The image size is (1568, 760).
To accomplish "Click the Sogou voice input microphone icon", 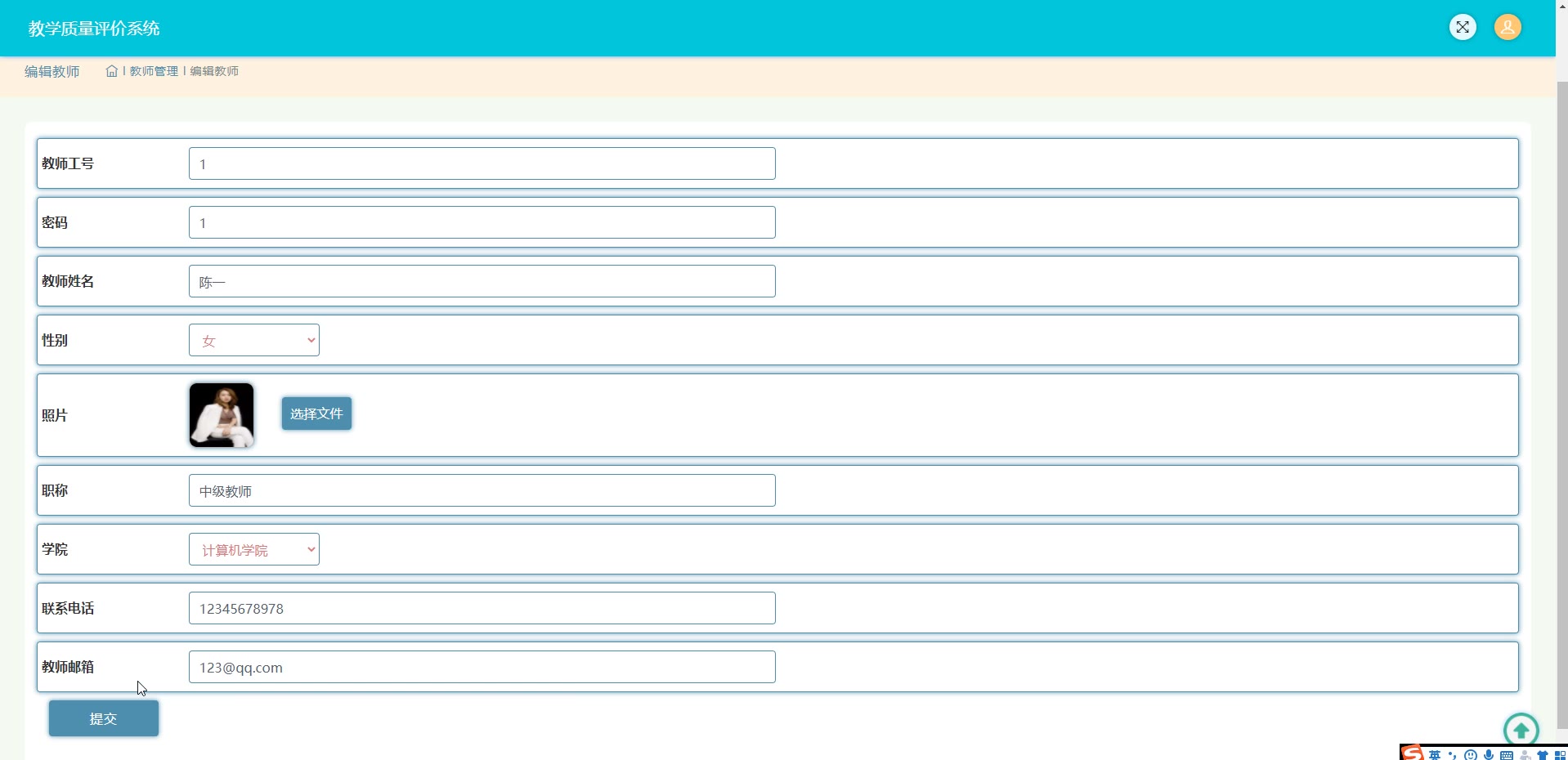I will 1489,755.
